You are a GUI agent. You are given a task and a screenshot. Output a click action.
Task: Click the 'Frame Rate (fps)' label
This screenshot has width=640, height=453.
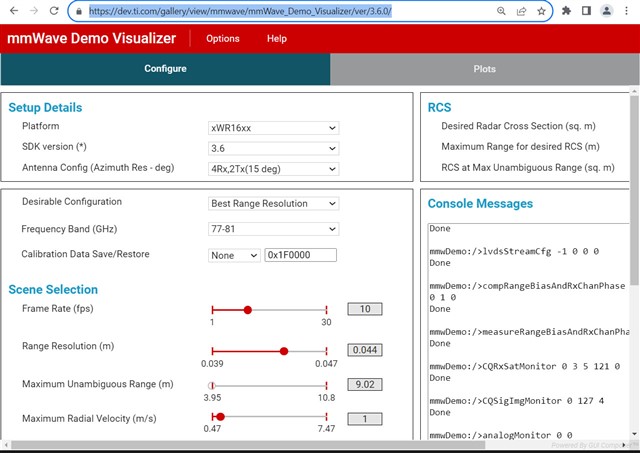[x=58, y=309]
